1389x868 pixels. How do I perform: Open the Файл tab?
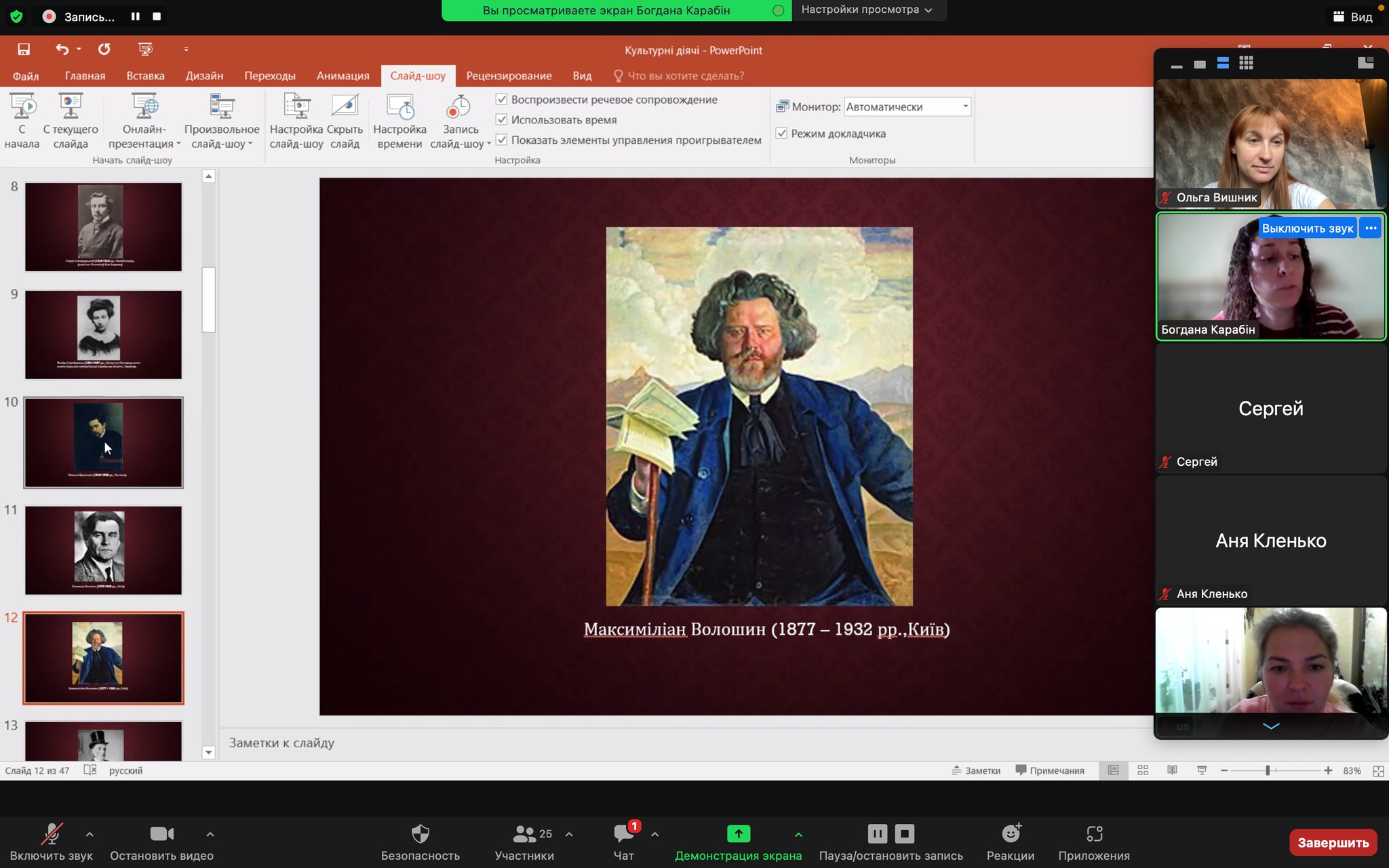click(26, 76)
